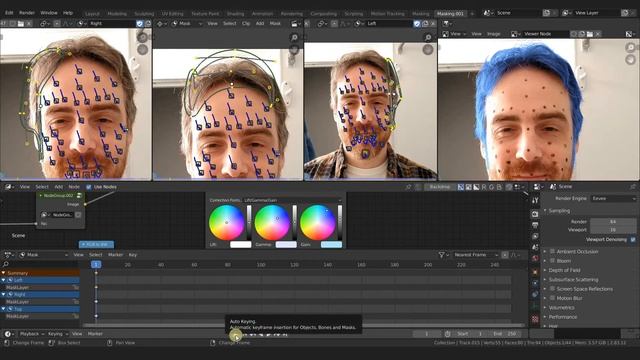
Task: Click zoom magnifier icon in middle clip view
Action: click(294, 38)
